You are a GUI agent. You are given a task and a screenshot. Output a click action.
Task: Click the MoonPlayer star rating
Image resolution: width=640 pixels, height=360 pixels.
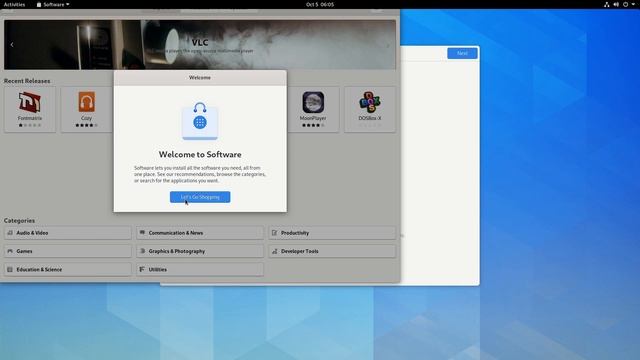click(313, 125)
